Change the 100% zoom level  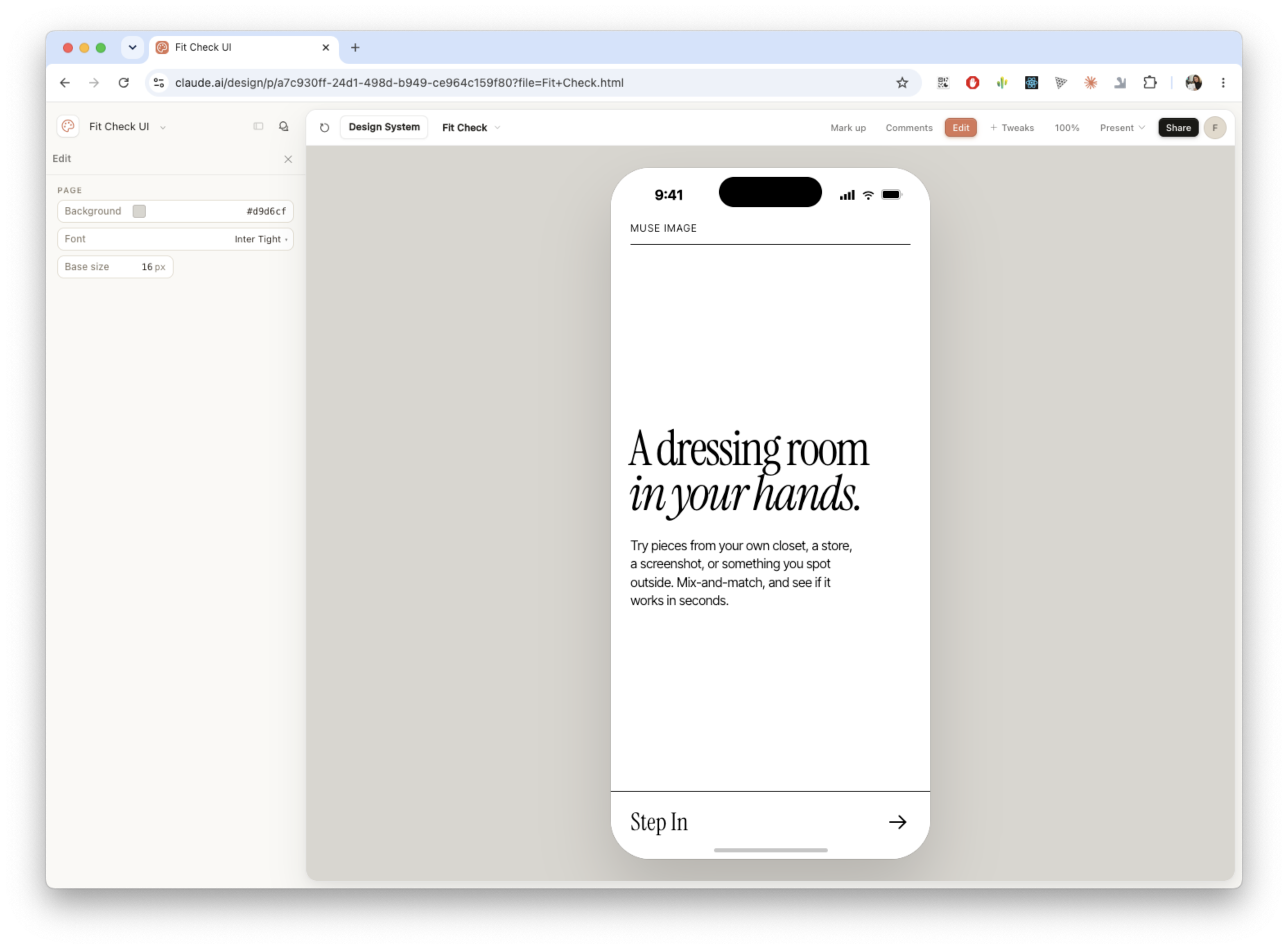[1066, 127]
